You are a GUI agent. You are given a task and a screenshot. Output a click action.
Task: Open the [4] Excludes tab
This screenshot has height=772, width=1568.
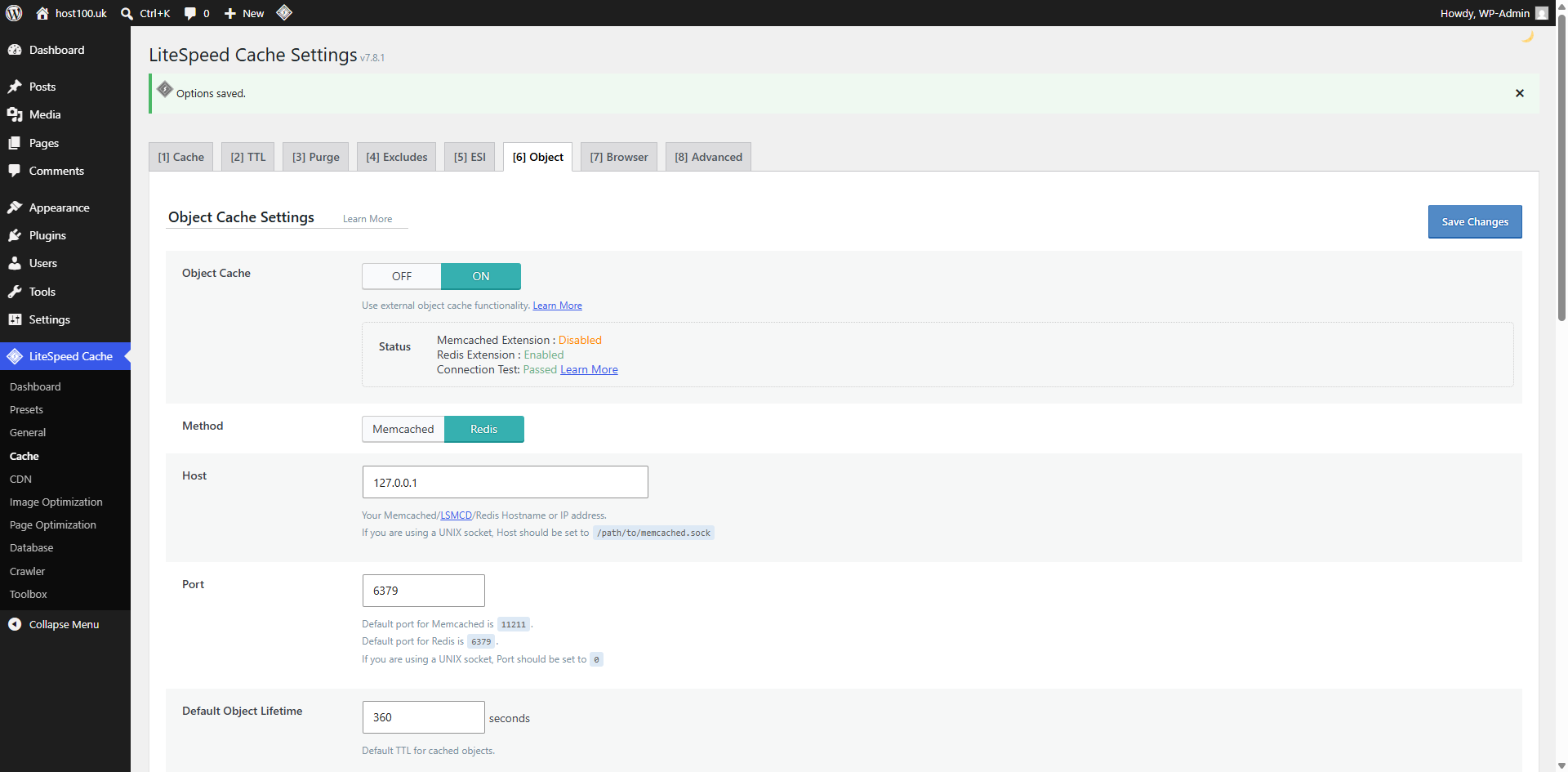tap(397, 157)
